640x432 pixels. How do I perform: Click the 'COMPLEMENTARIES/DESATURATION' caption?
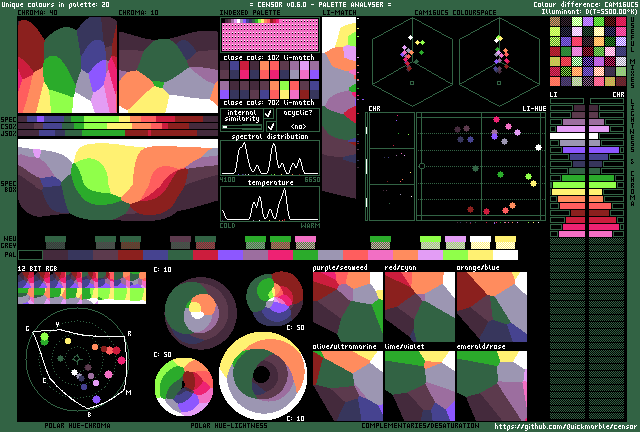(x=420, y=425)
